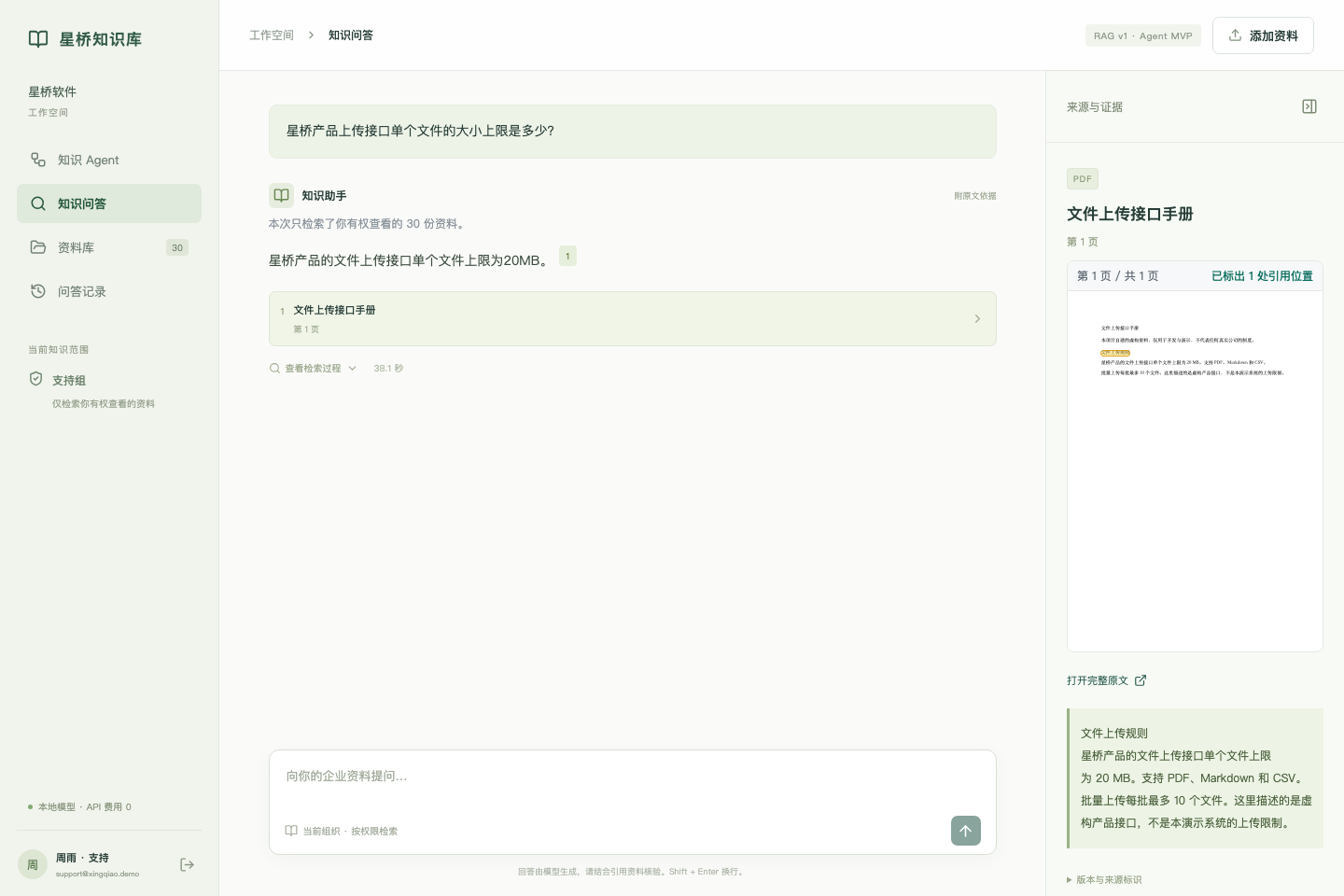Viewport: 1344px width, 896px height.
Task: Open the 打开完整原文 link
Action: 1107,680
